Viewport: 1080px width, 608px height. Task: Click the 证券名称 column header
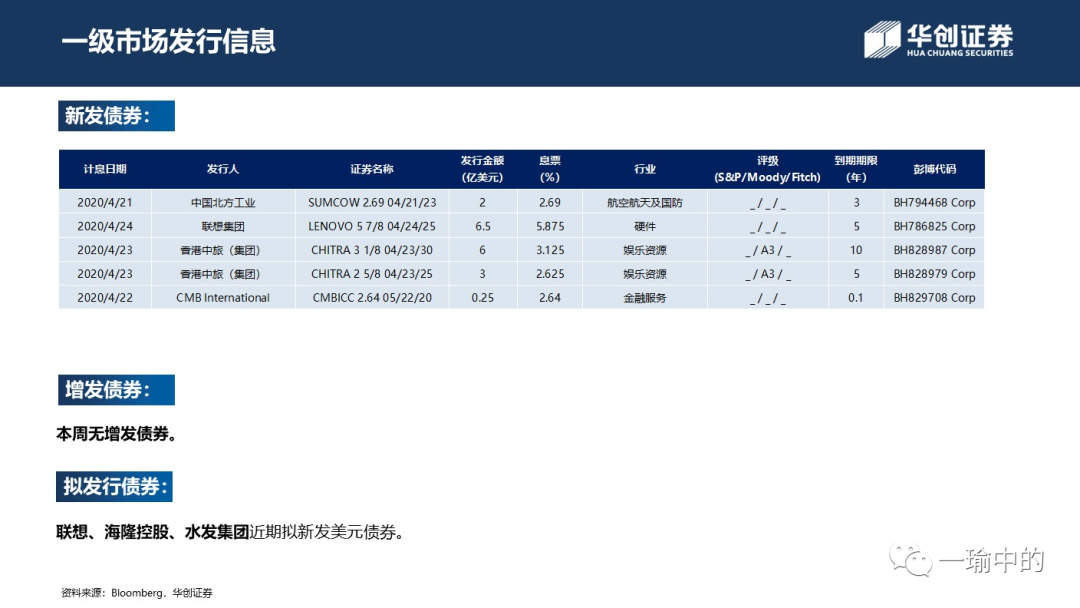click(x=372, y=169)
